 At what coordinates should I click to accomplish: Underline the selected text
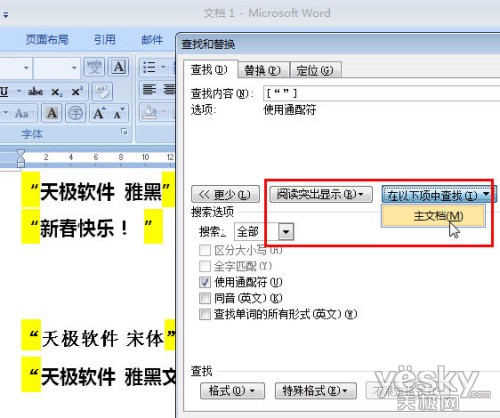(4, 91)
